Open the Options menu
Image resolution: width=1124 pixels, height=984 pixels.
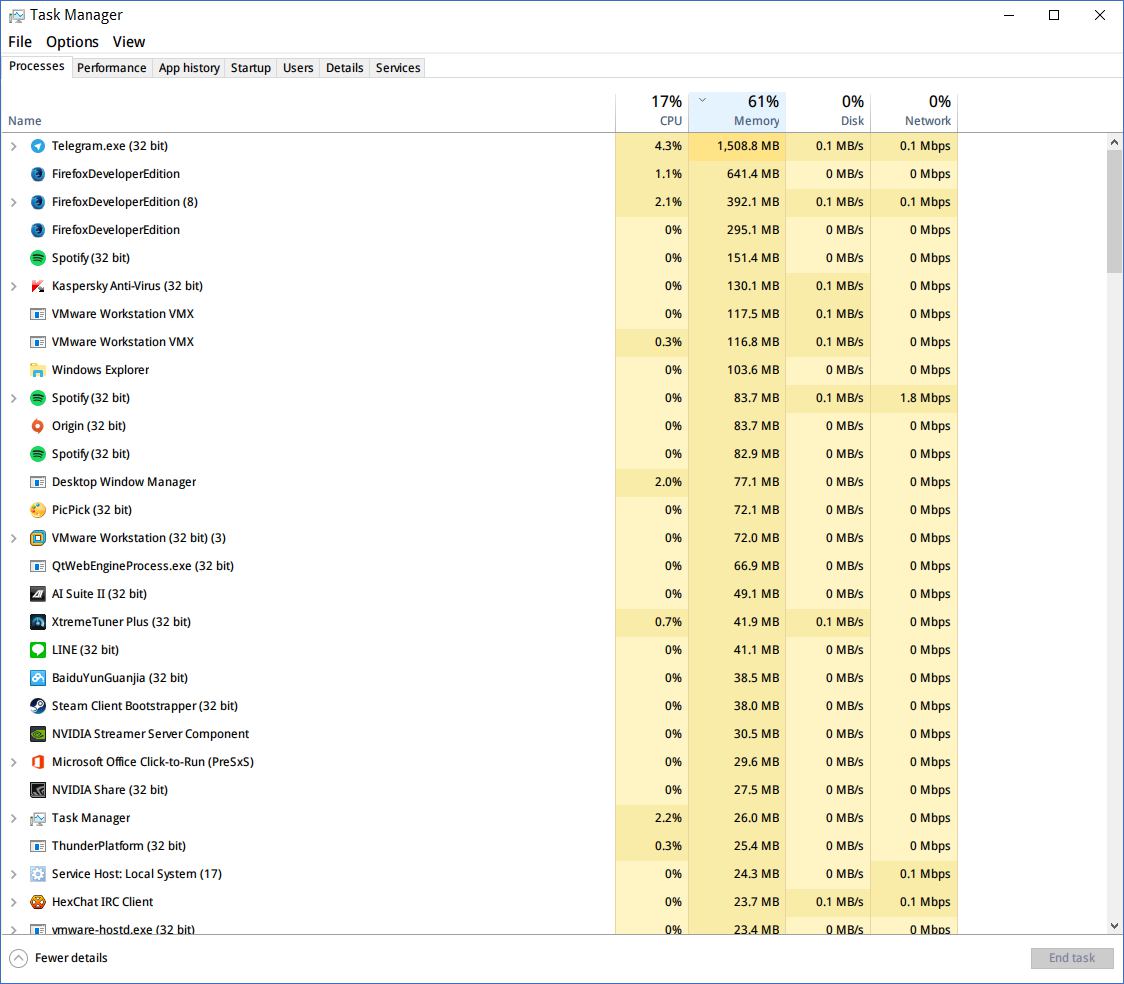tap(72, 42)
